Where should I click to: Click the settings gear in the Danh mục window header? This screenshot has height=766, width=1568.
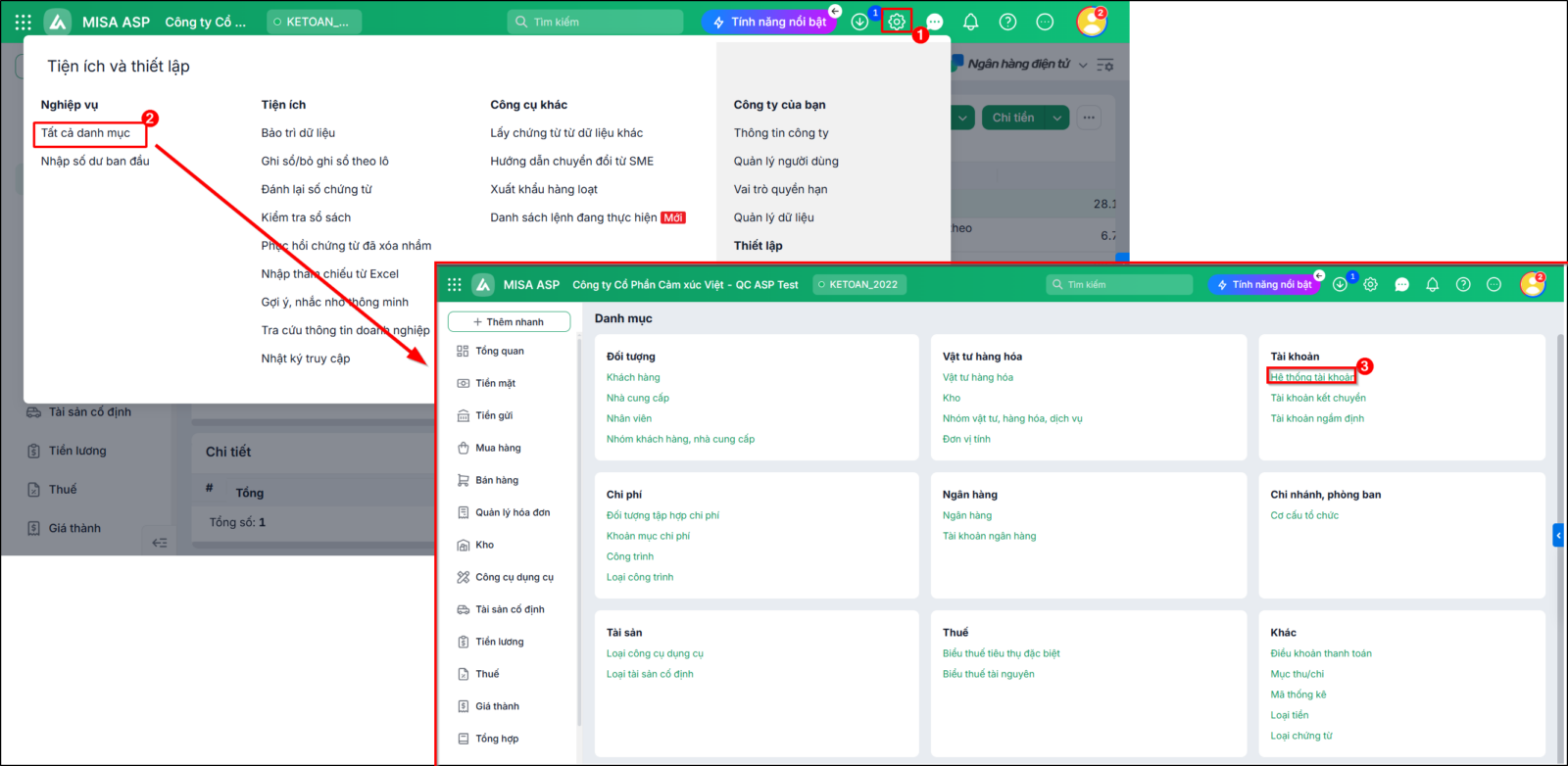pos(1371,284)
